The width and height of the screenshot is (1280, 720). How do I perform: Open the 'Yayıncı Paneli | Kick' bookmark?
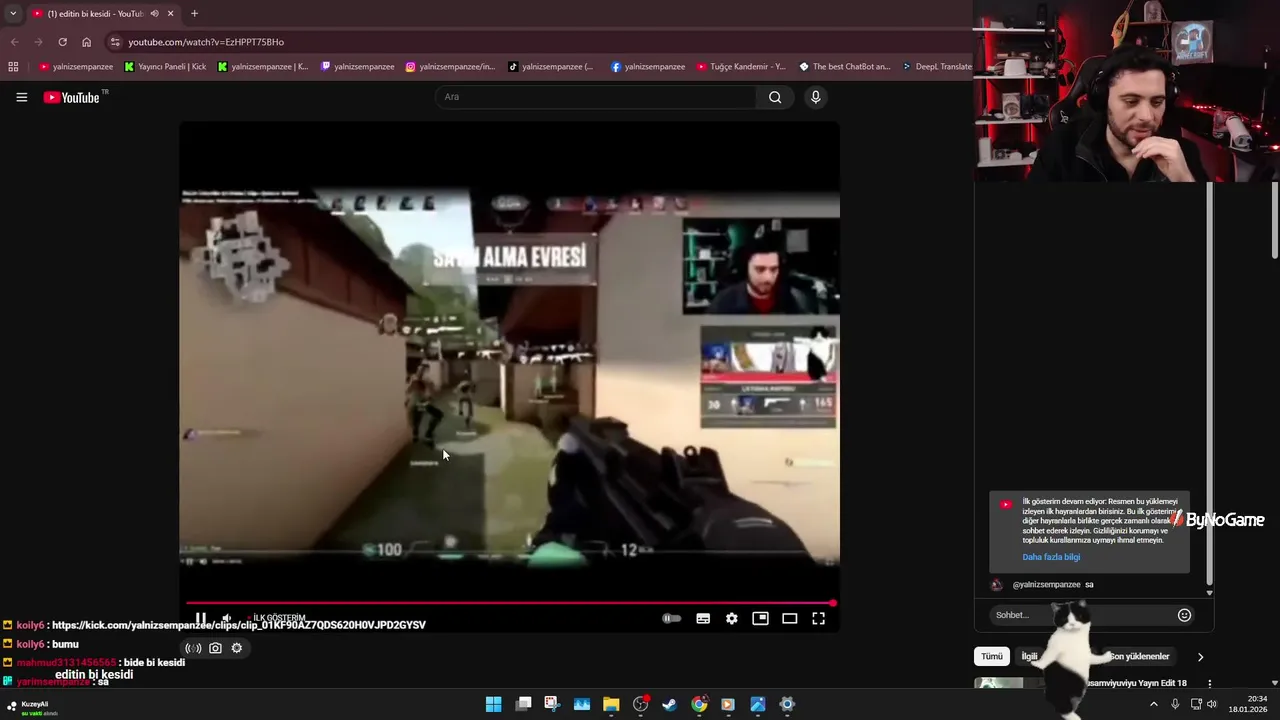click(165, 67)
